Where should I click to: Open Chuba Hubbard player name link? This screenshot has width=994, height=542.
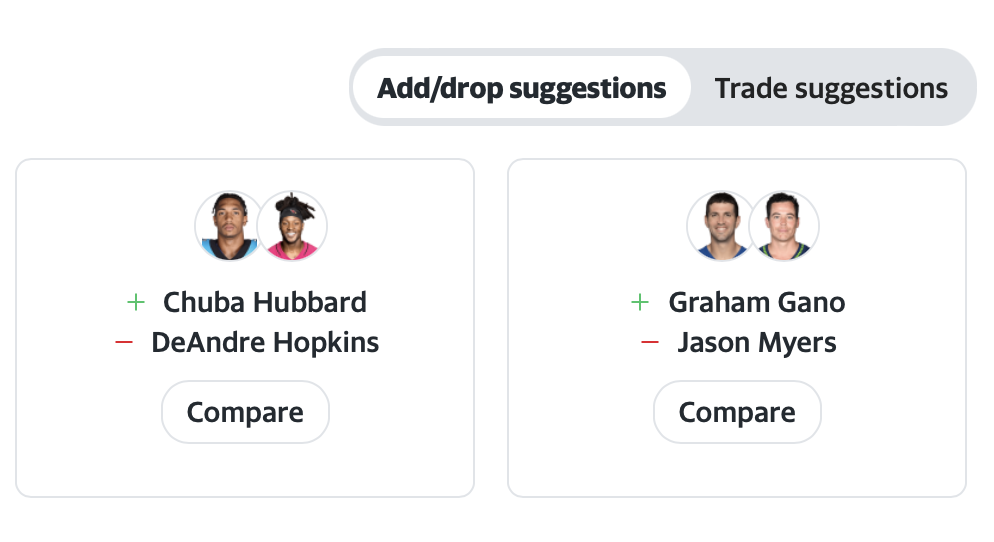coord(265,302)
